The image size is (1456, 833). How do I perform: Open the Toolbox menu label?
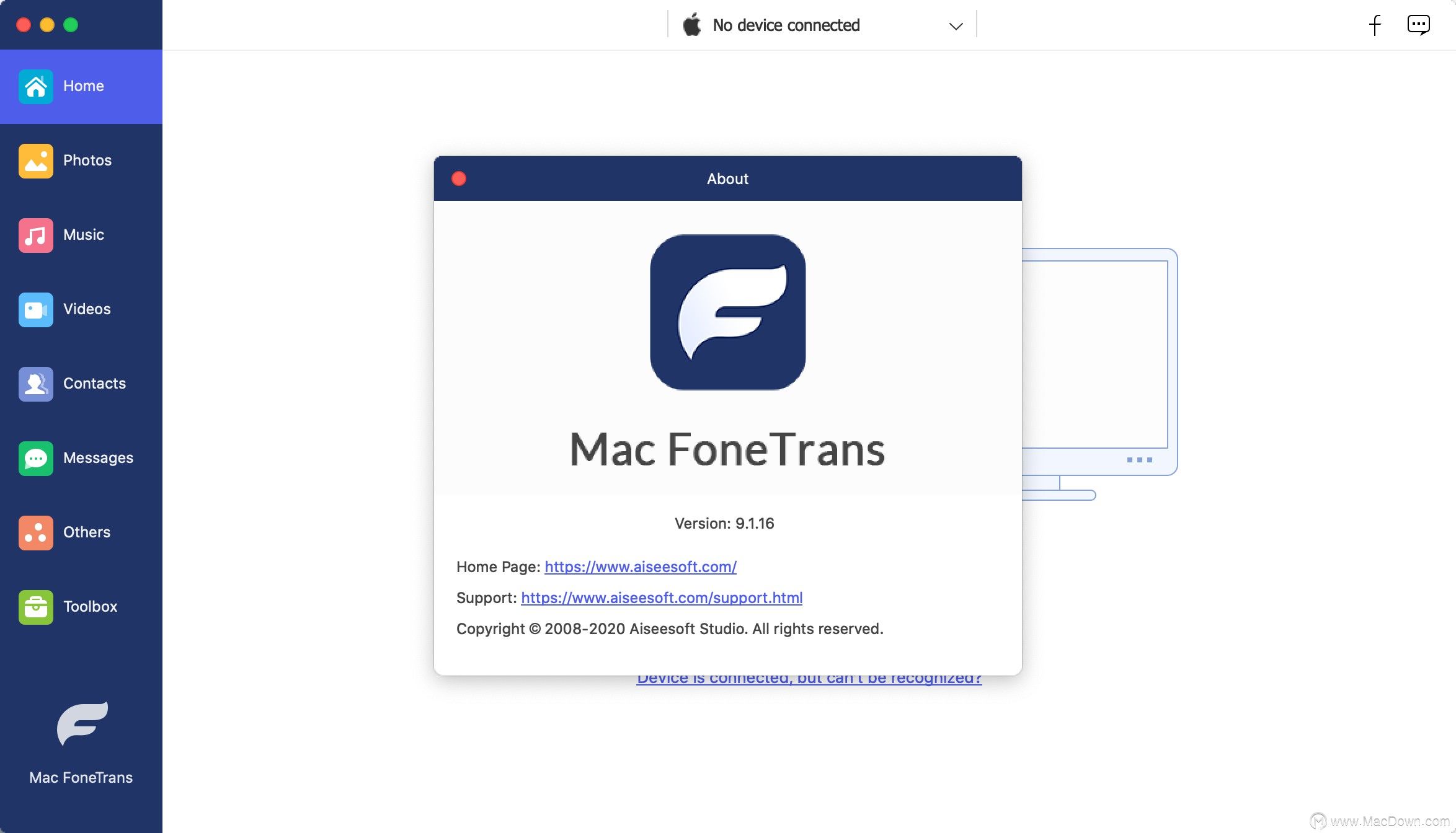click(x=90, y=607)
